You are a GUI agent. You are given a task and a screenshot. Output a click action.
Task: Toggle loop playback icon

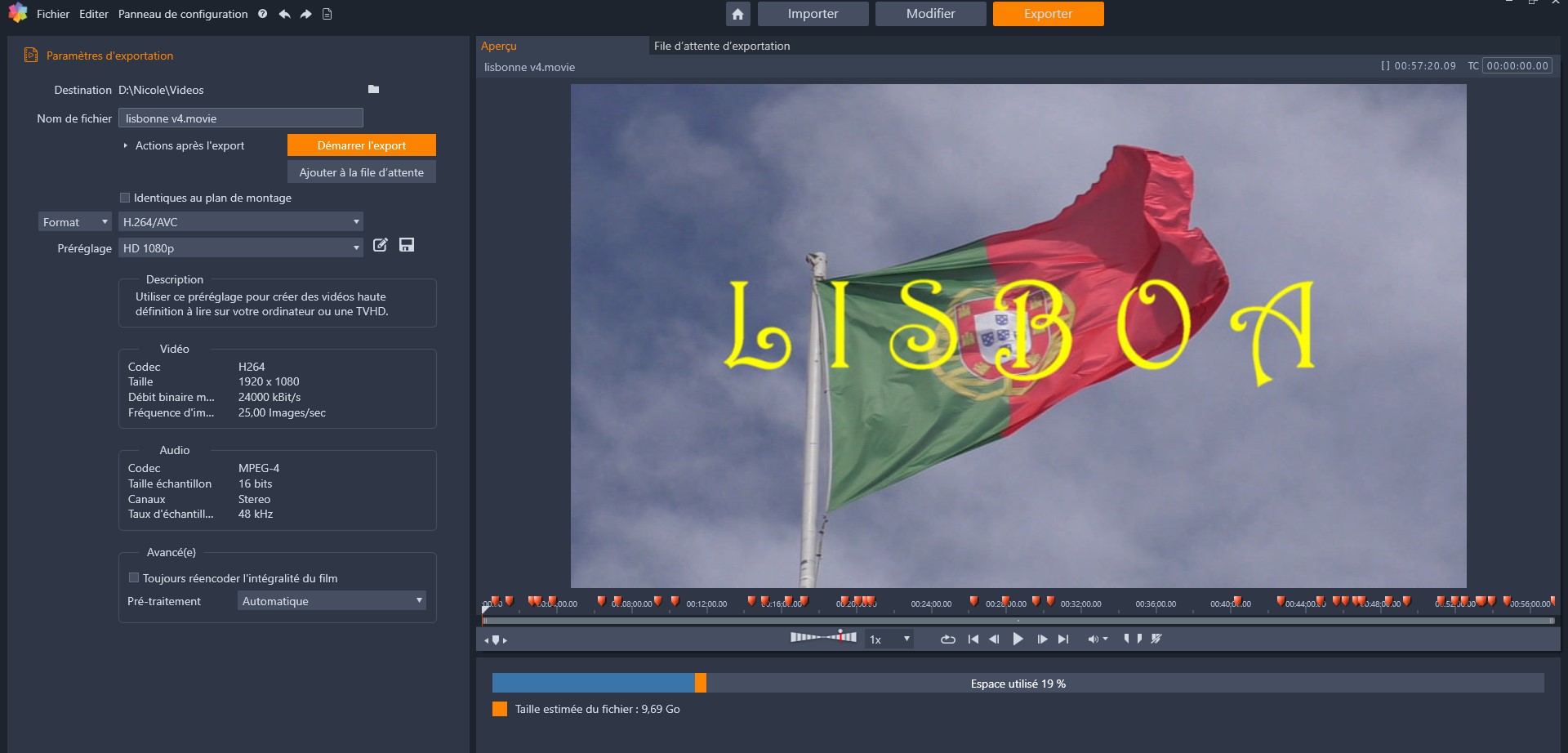pyautogui.click(x=947, y=639)
